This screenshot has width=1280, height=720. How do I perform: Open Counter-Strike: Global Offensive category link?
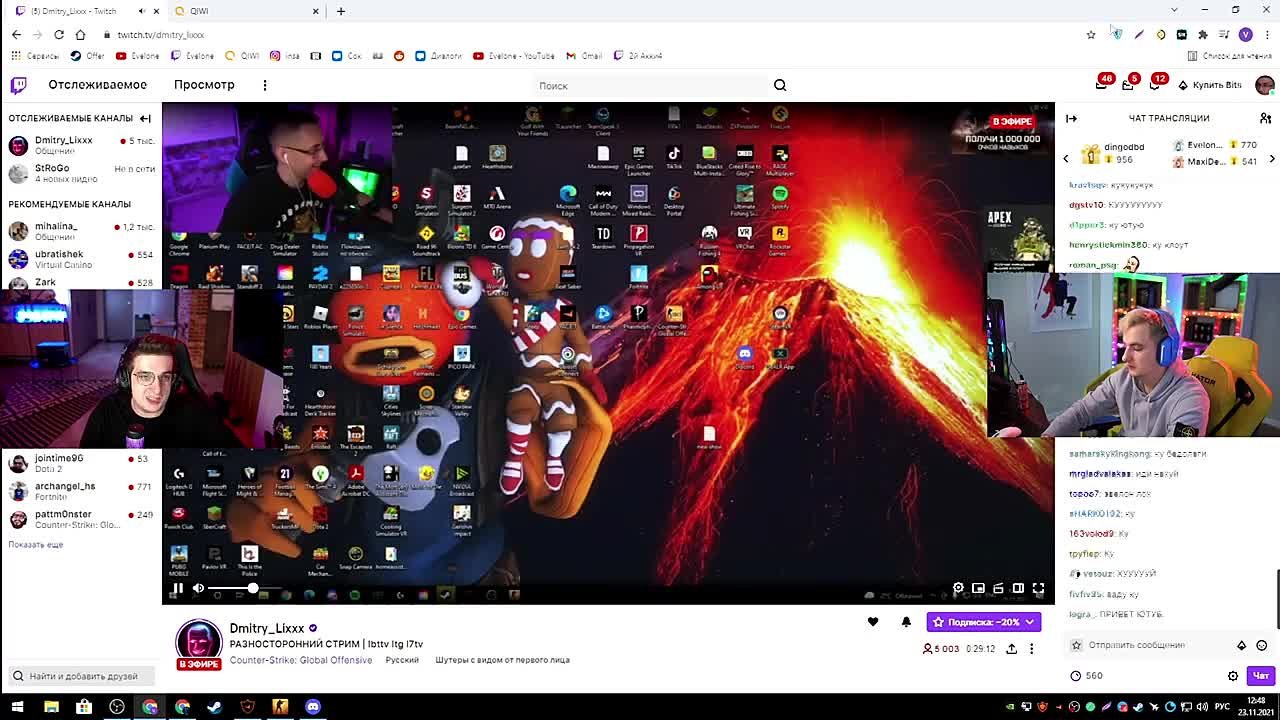pyautogui.click(x=301, y=660)
